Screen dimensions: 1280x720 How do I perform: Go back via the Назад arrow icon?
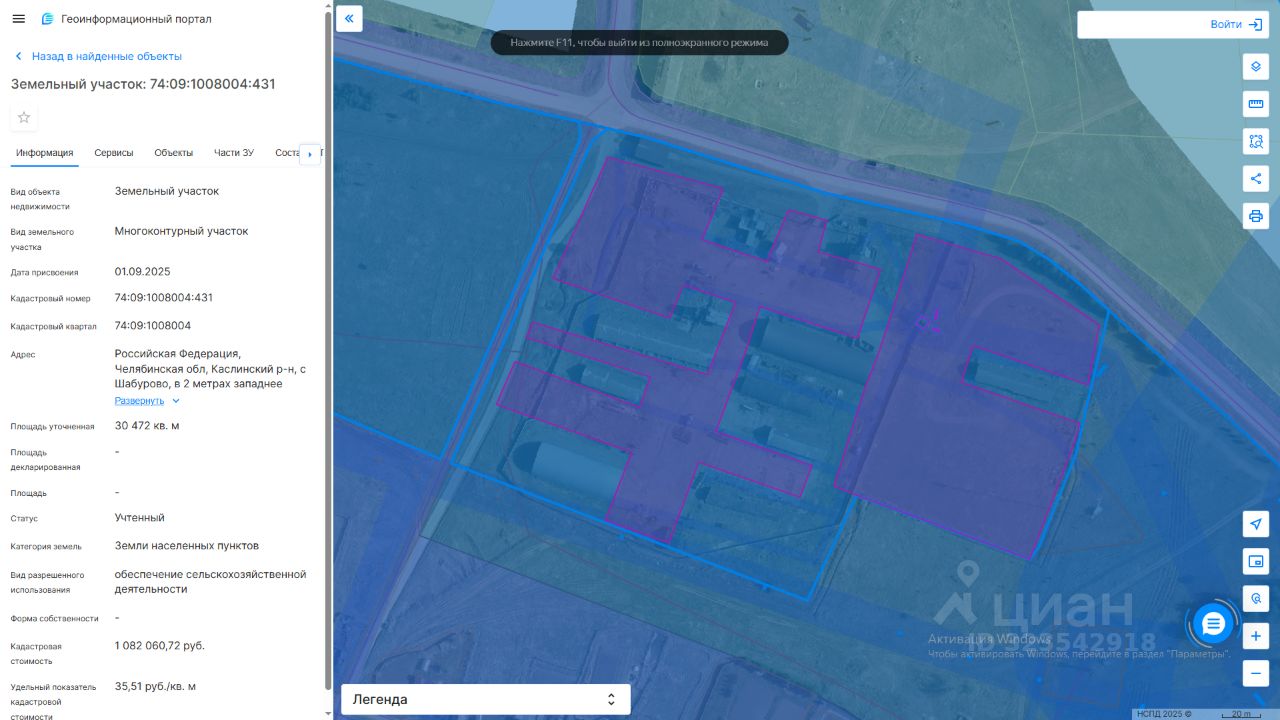point(18,56)
